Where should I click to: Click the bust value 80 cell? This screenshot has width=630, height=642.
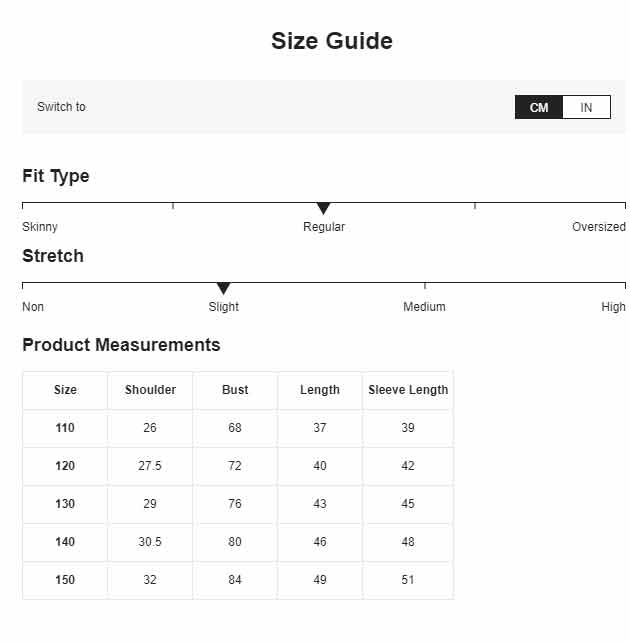pyautogui.click(x=235, y=542)
